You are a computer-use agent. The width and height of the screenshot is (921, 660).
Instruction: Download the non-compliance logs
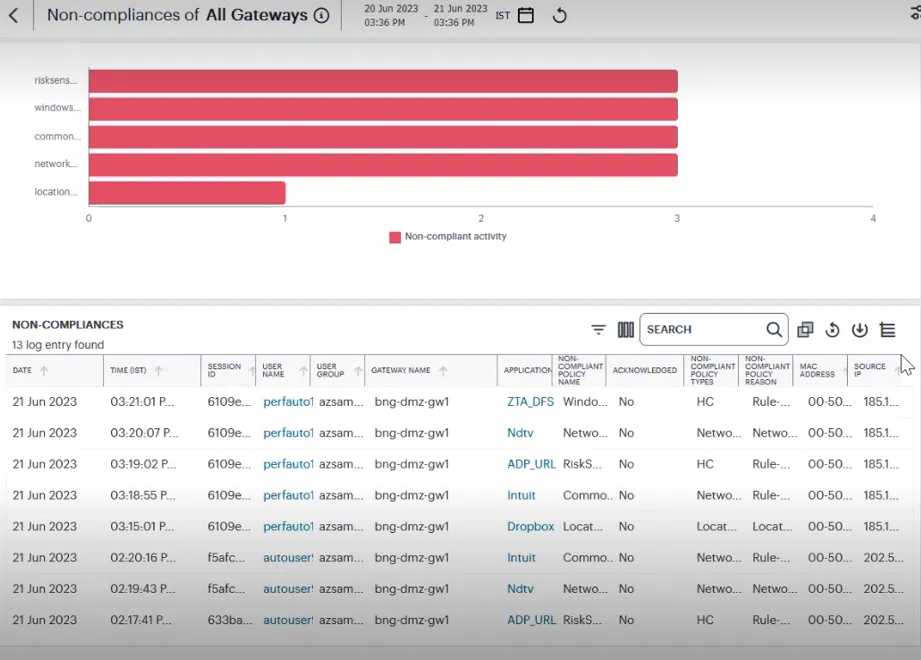click(x=859, y=329)
